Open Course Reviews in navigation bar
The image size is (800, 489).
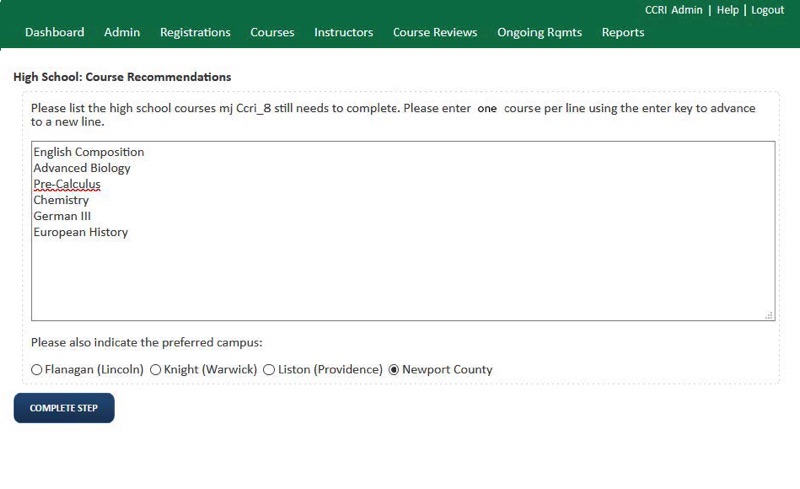435,32
